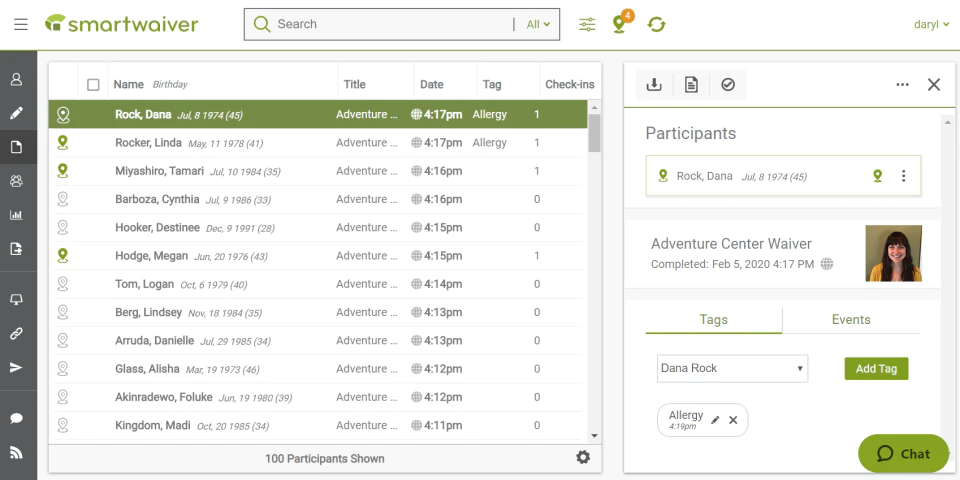This screenshot has width=960, height=480.
Task: Toggle check-in marker for Rocker, Linda
Action: (x=63, y=142)
